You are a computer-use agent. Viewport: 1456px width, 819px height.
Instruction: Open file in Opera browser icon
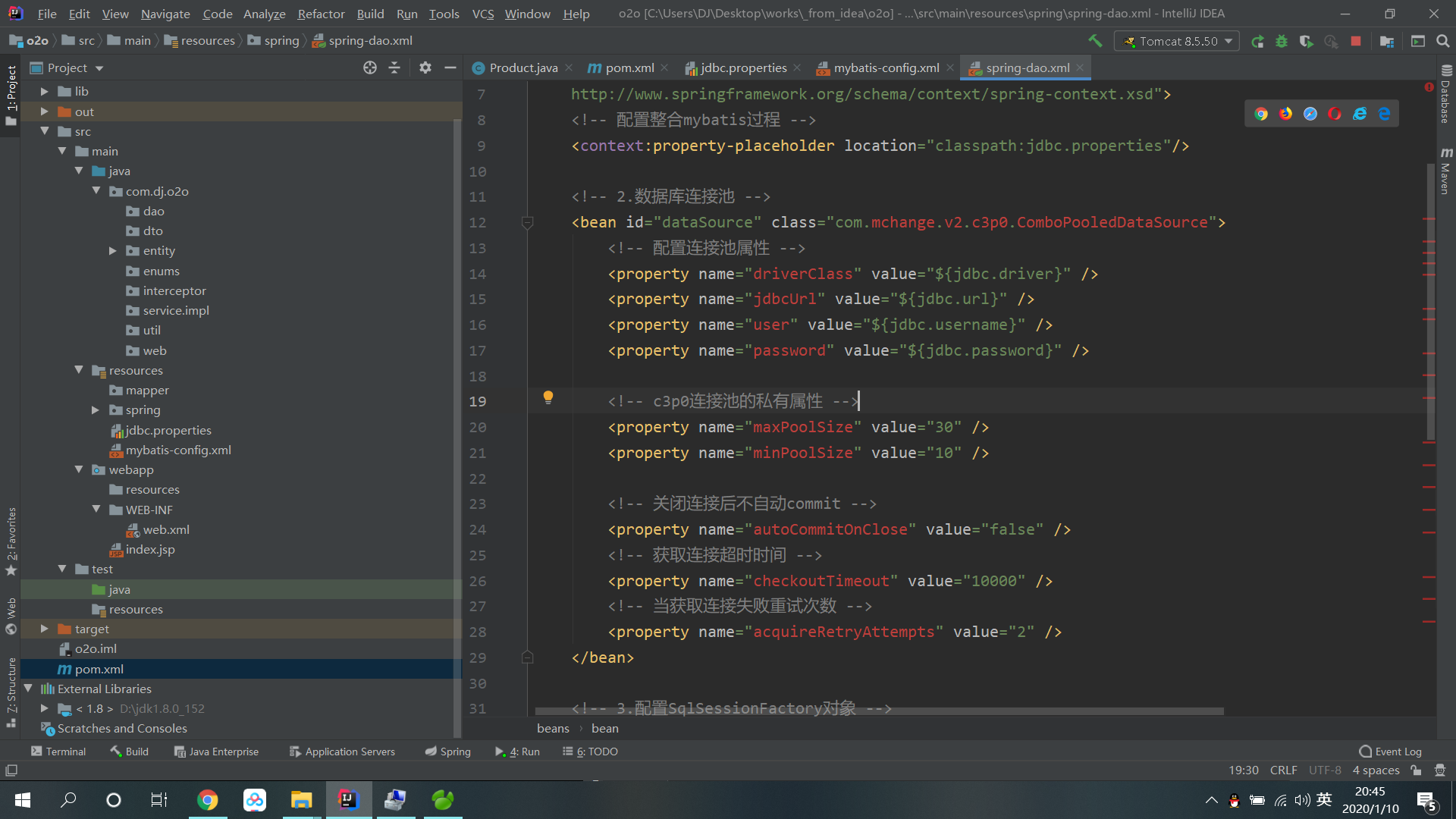click(x=1335, y=114)
